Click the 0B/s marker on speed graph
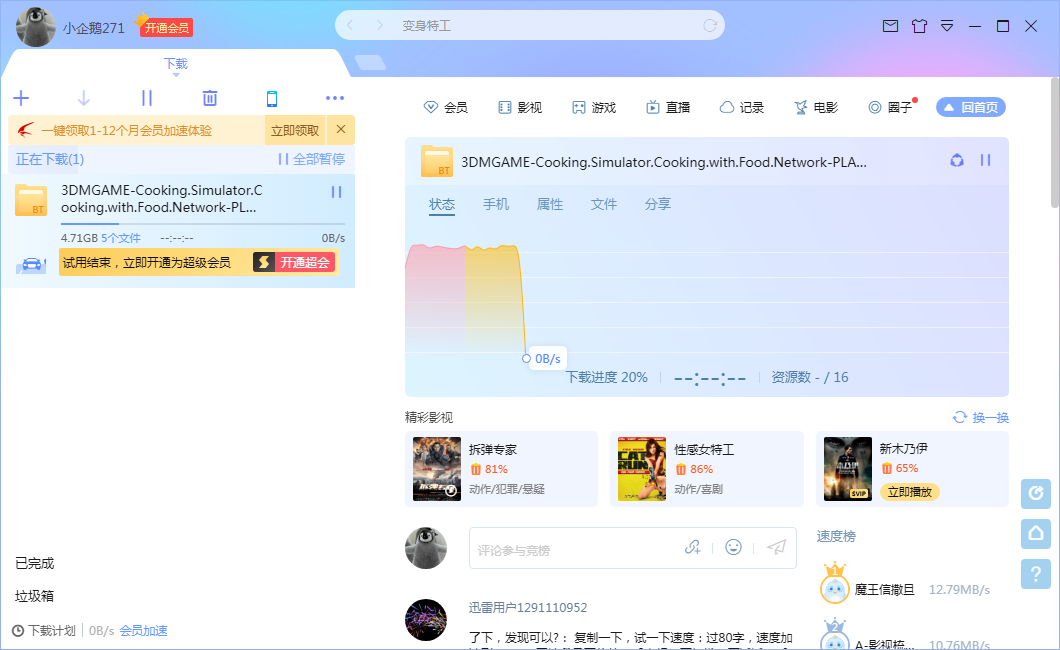This screenshot has width=1060, height=650. click(x=526, y=357)
